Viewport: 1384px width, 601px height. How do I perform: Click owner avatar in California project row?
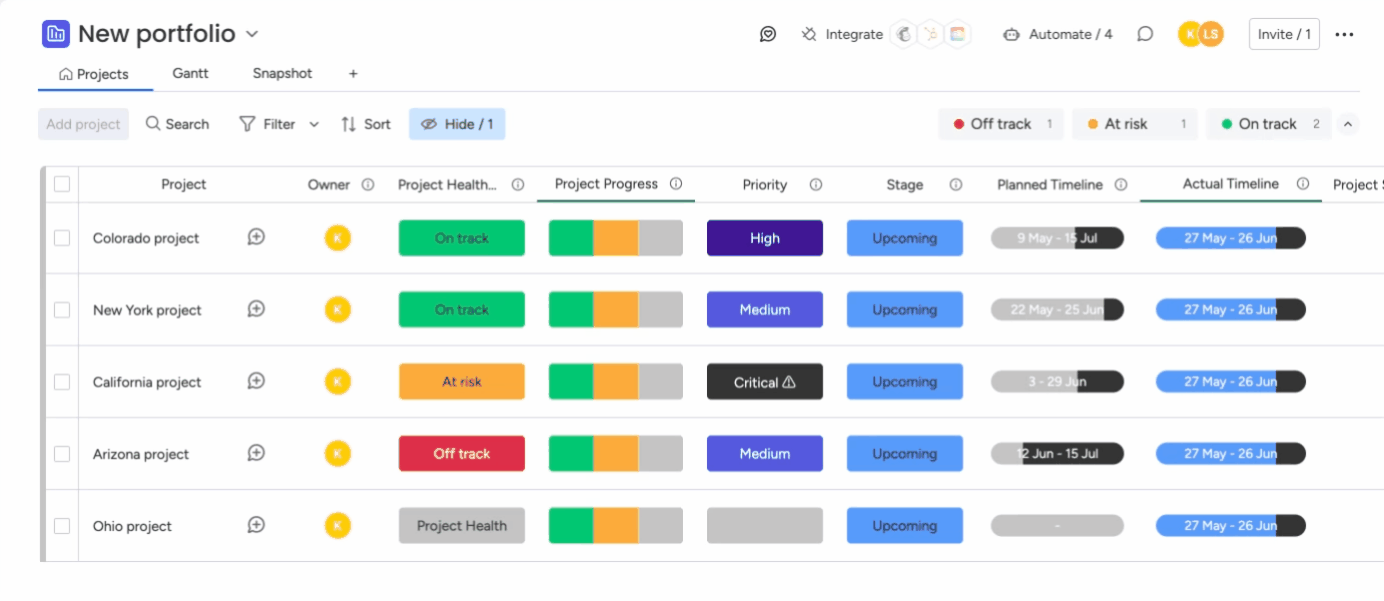[338, 381]
